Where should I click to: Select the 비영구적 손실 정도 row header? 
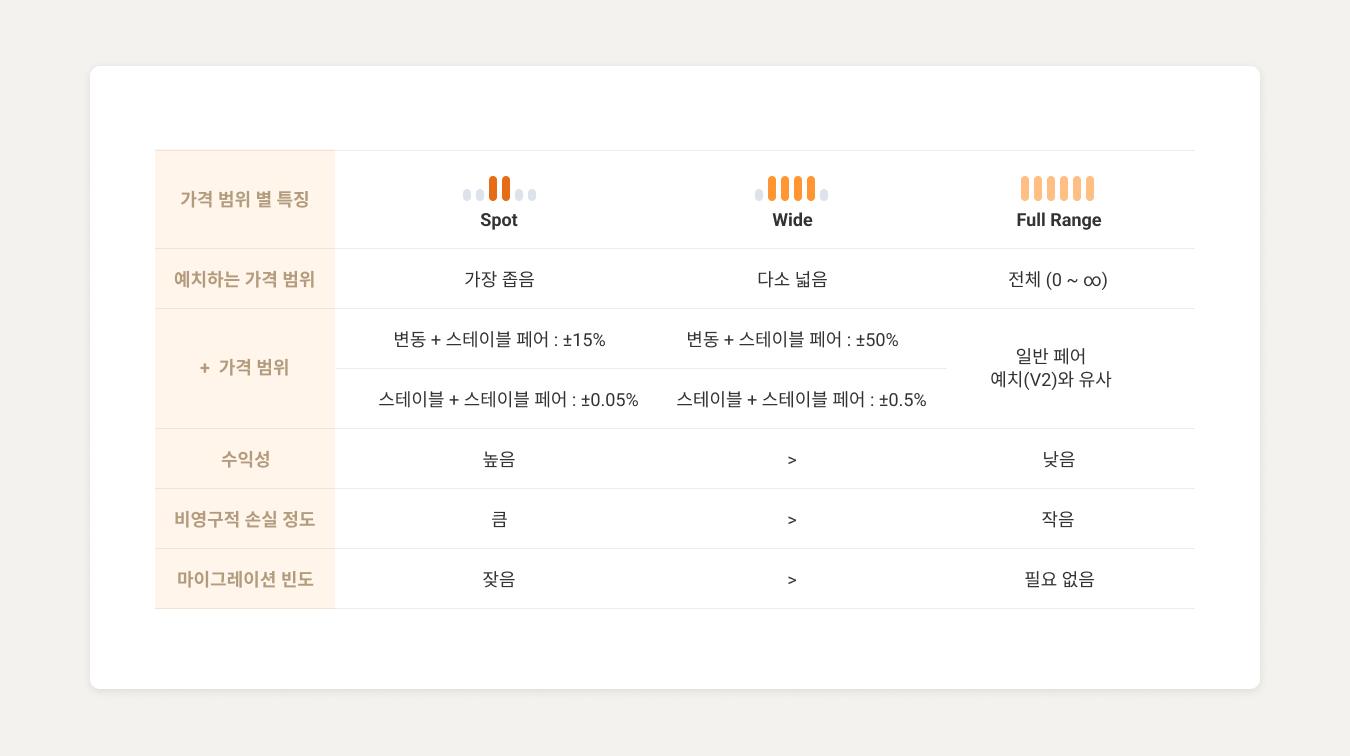[x=245, y=519]
